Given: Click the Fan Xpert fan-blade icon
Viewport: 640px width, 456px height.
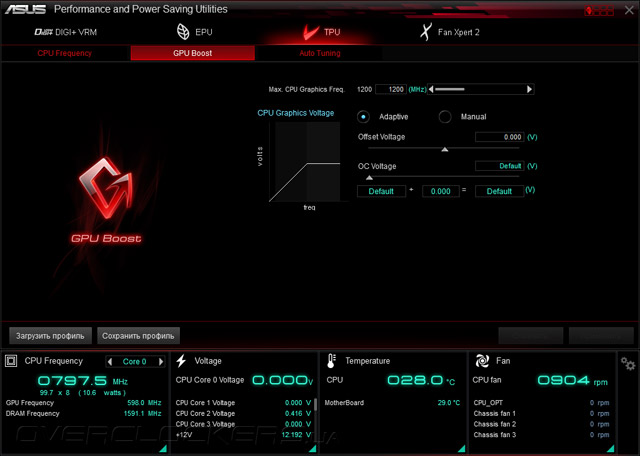Looking at the screenshot, I should tap(426, 32).
